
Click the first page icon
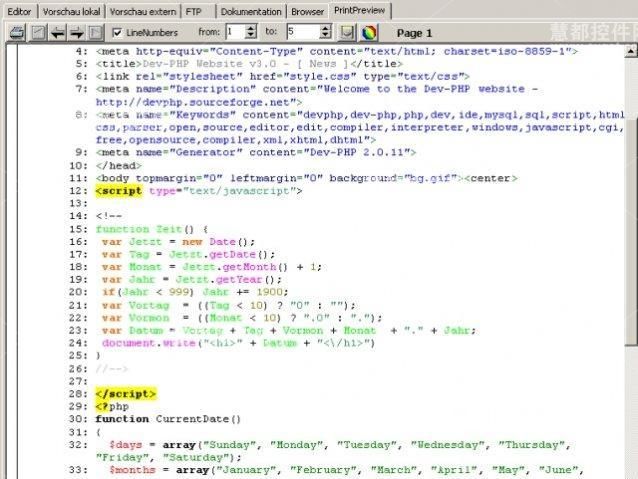[38, 33]
